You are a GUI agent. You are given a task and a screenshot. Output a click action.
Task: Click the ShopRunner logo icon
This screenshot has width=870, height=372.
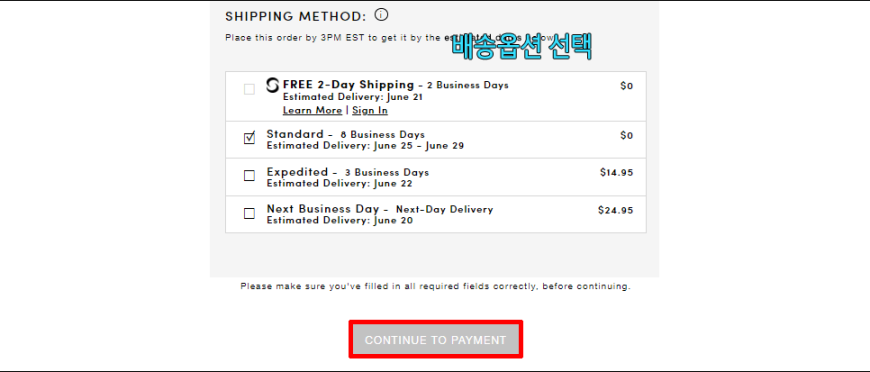pyautogui.click(x=272, y=86)
